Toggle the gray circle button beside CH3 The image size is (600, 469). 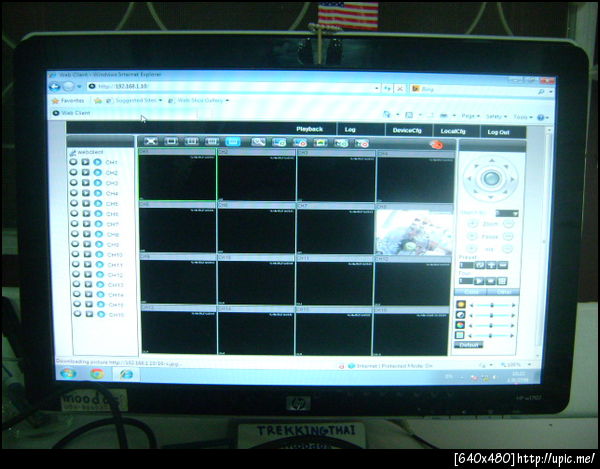click(x=73, y=182)
